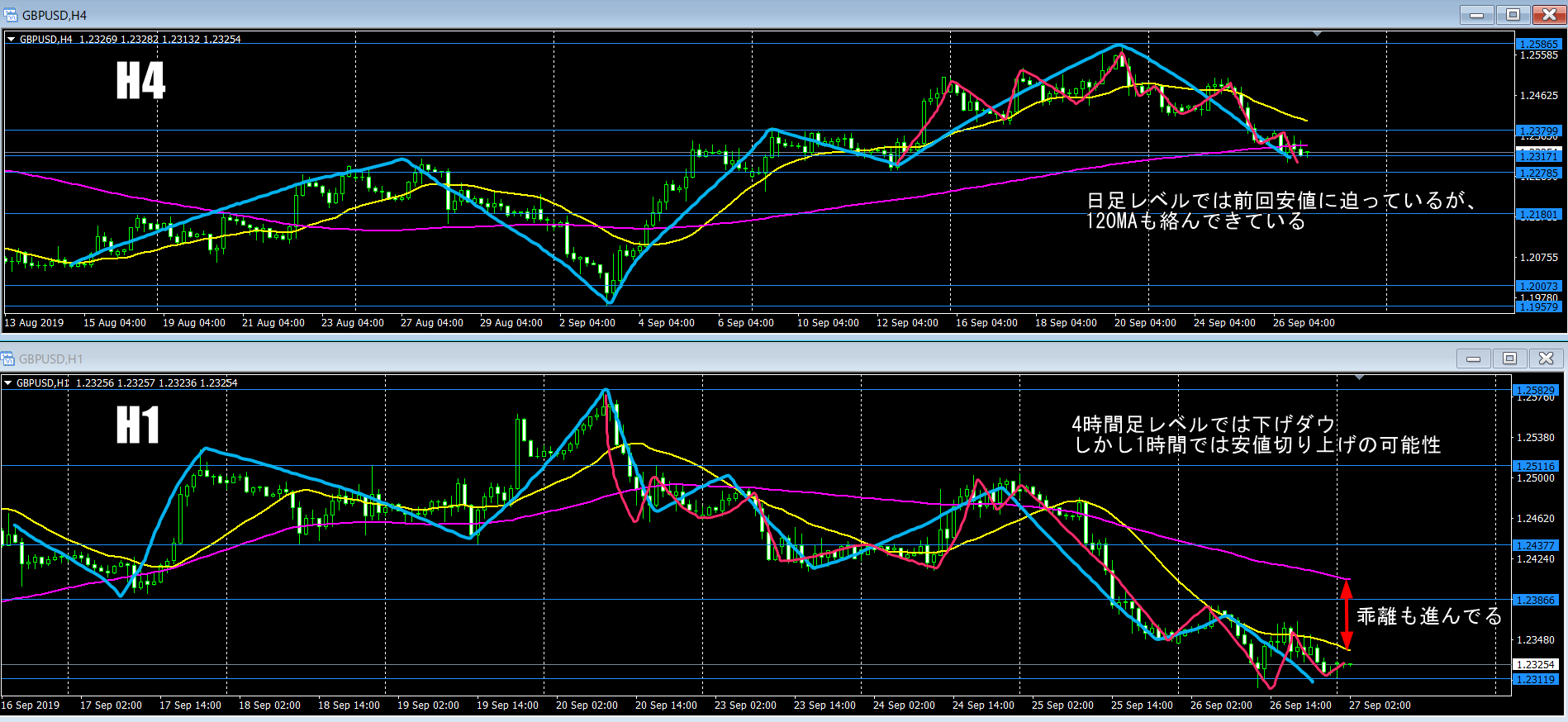Select the '乖離も進んでる' text on H1 chart
Image resolution: width=1568 pixels, height=722 pixels.
point(1429,616)
